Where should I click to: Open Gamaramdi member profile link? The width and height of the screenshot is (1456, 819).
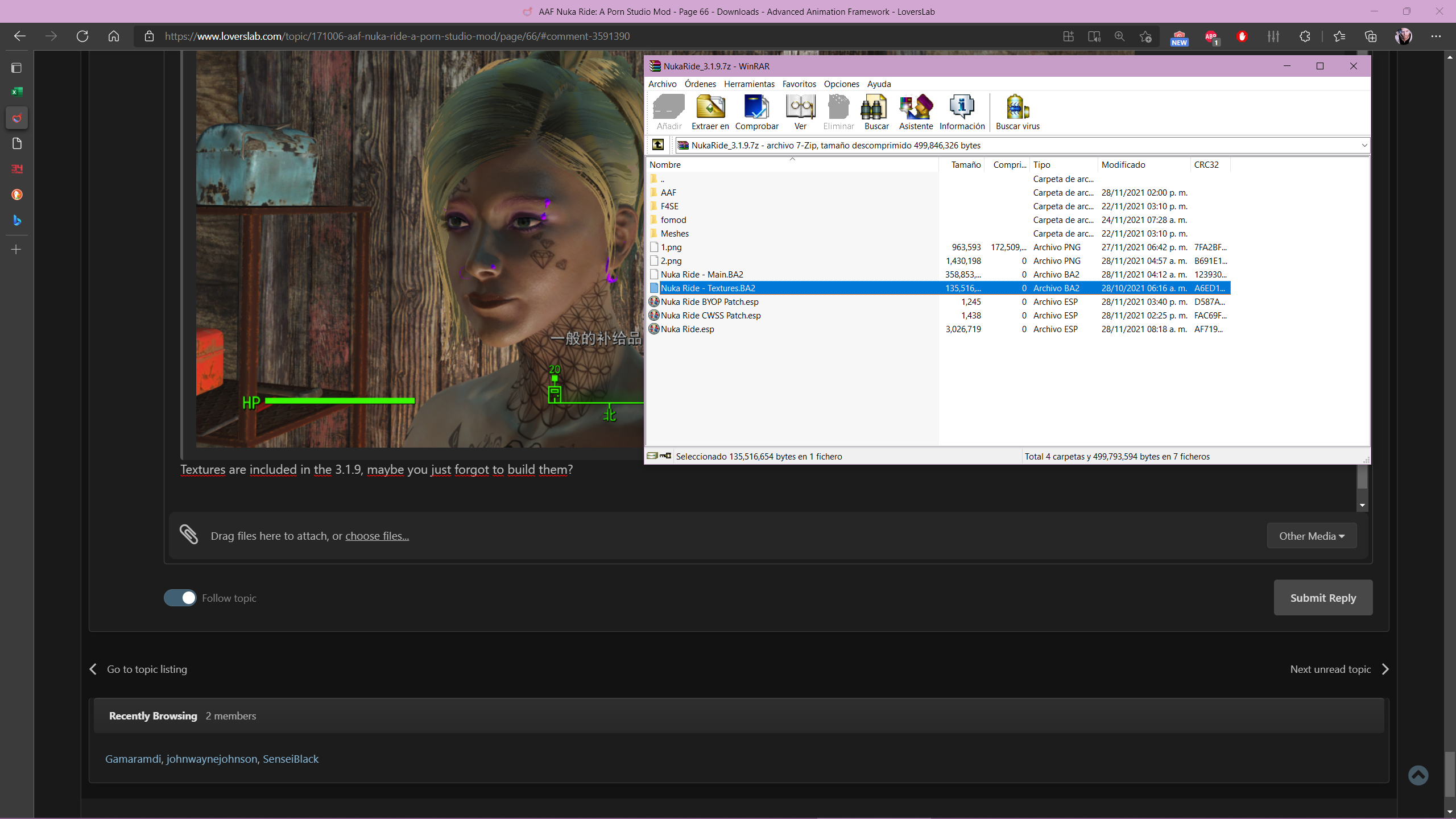[x=133, y=759]
